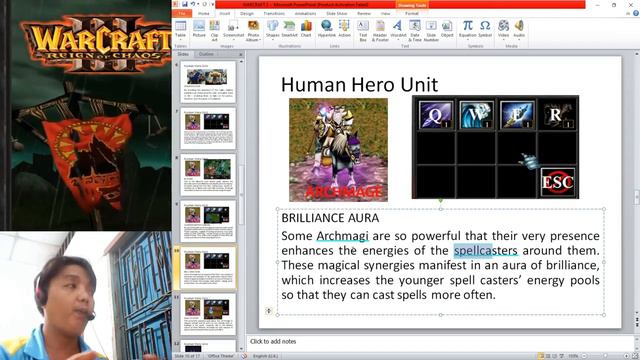Viewport: 640px width, 360px height.
Task: Select slide 9 thumbnail
Action: tap(208, 221)
